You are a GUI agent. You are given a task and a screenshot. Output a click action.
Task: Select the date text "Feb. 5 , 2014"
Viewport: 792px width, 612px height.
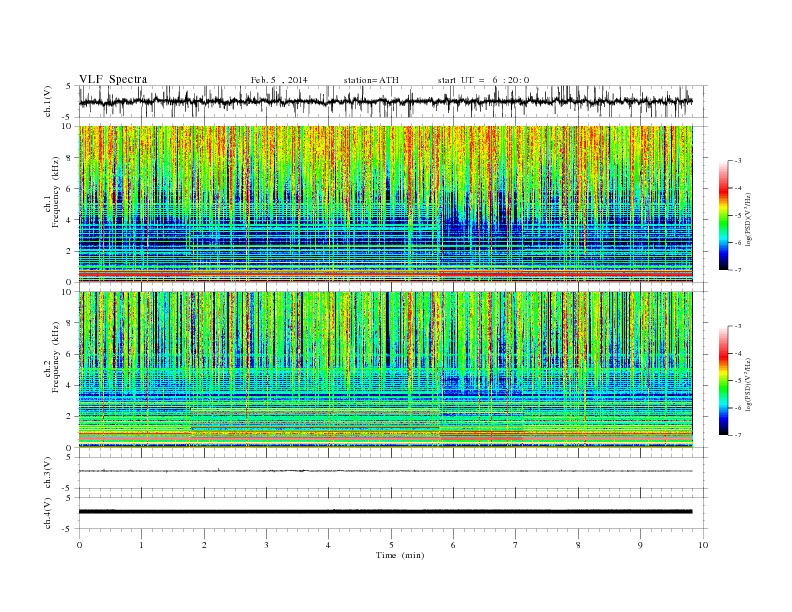pos(279,80)
